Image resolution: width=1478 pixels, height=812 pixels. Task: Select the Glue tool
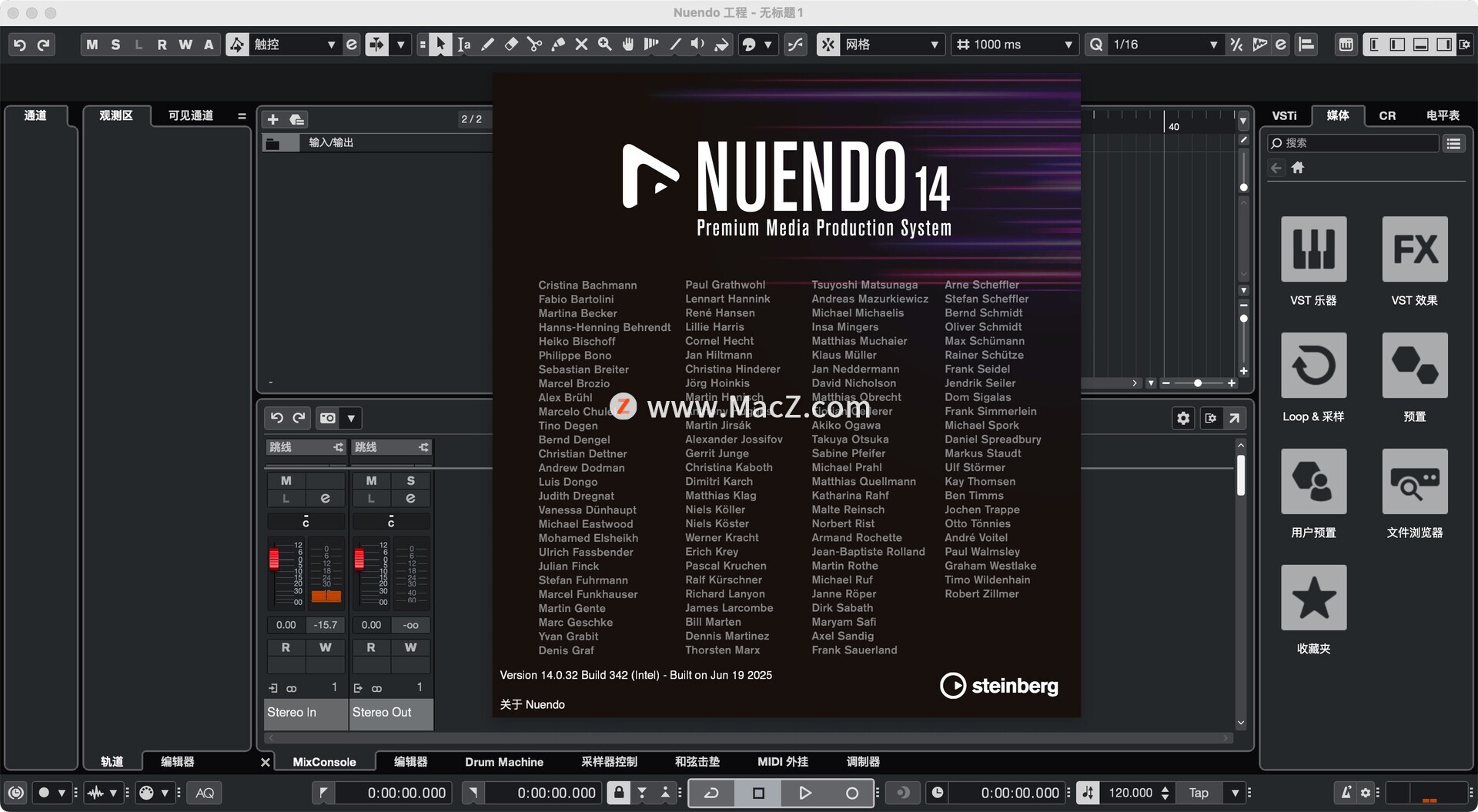[558, 45]
